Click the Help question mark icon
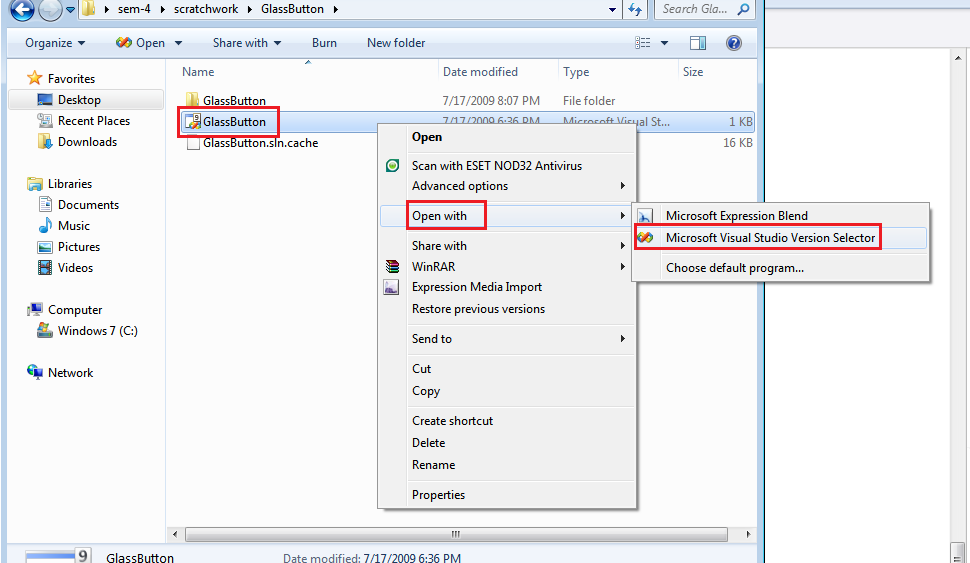This screenshot has width=970, height=563. point(733,43)
